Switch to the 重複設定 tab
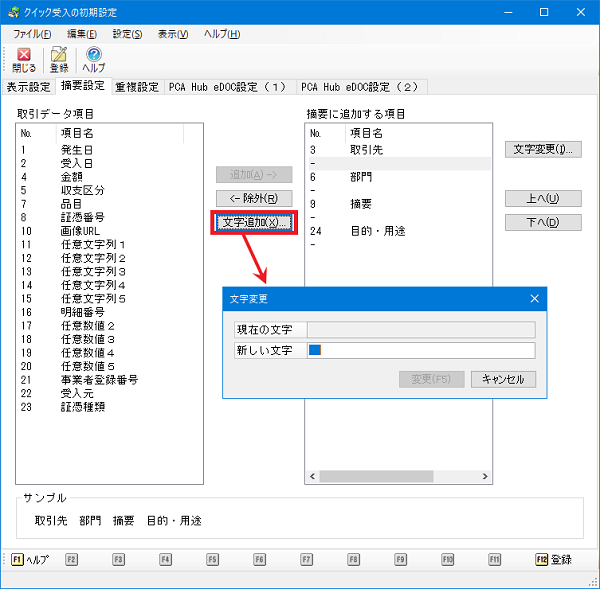This screenshot has width=600, height=589. coord(137,87)
